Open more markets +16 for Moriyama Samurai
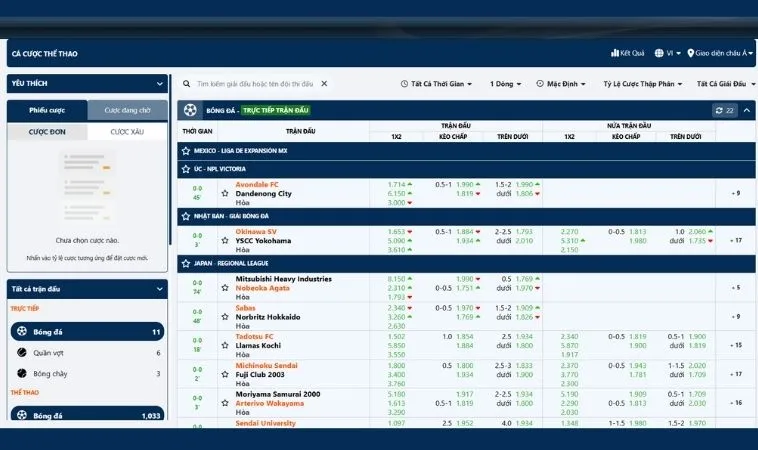Screen dimensions: 758x450 (736, 403)
